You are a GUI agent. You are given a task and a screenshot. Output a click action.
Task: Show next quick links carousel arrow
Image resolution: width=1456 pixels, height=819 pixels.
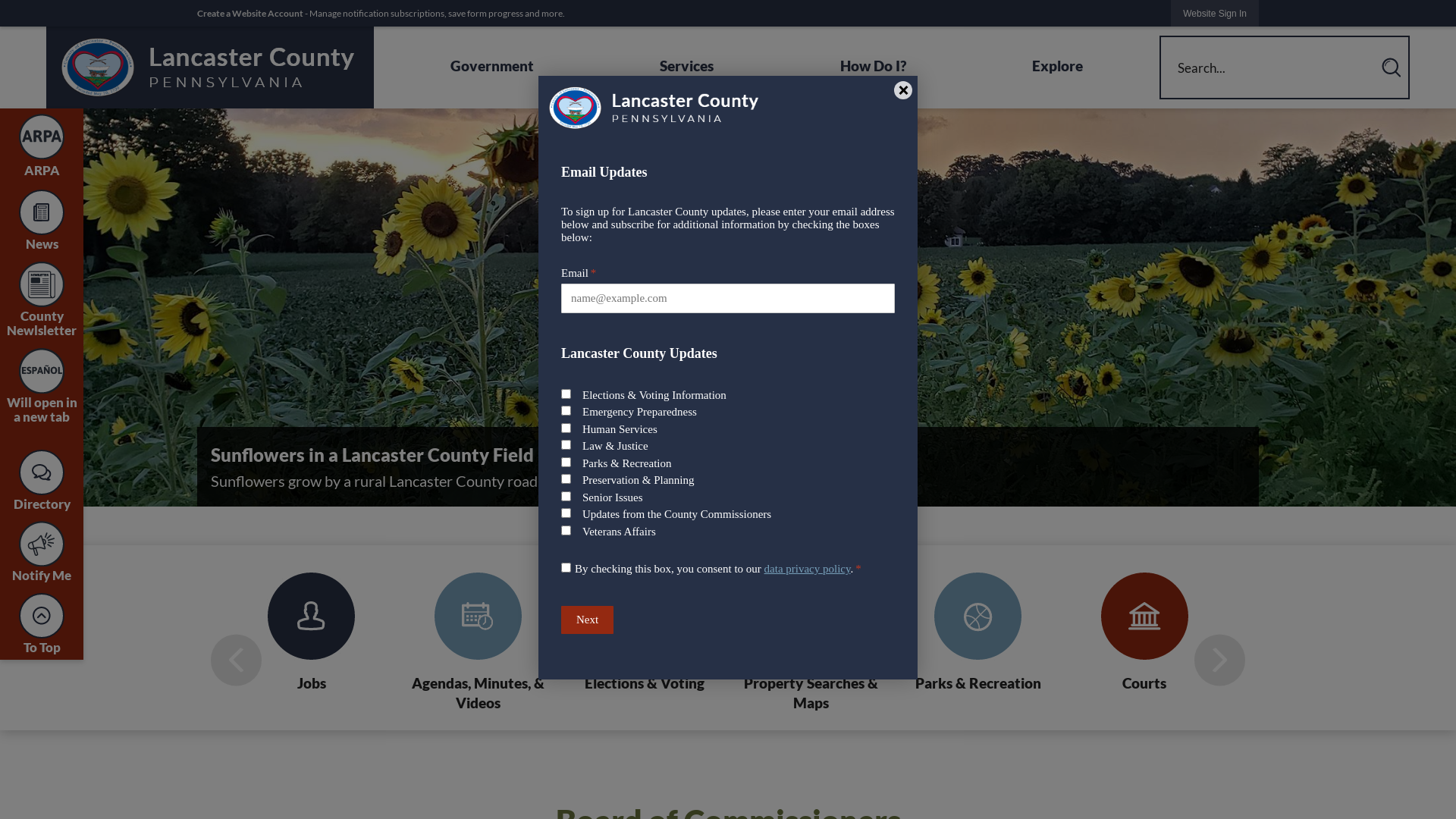pyautogui.click(x=1219, y=660)
